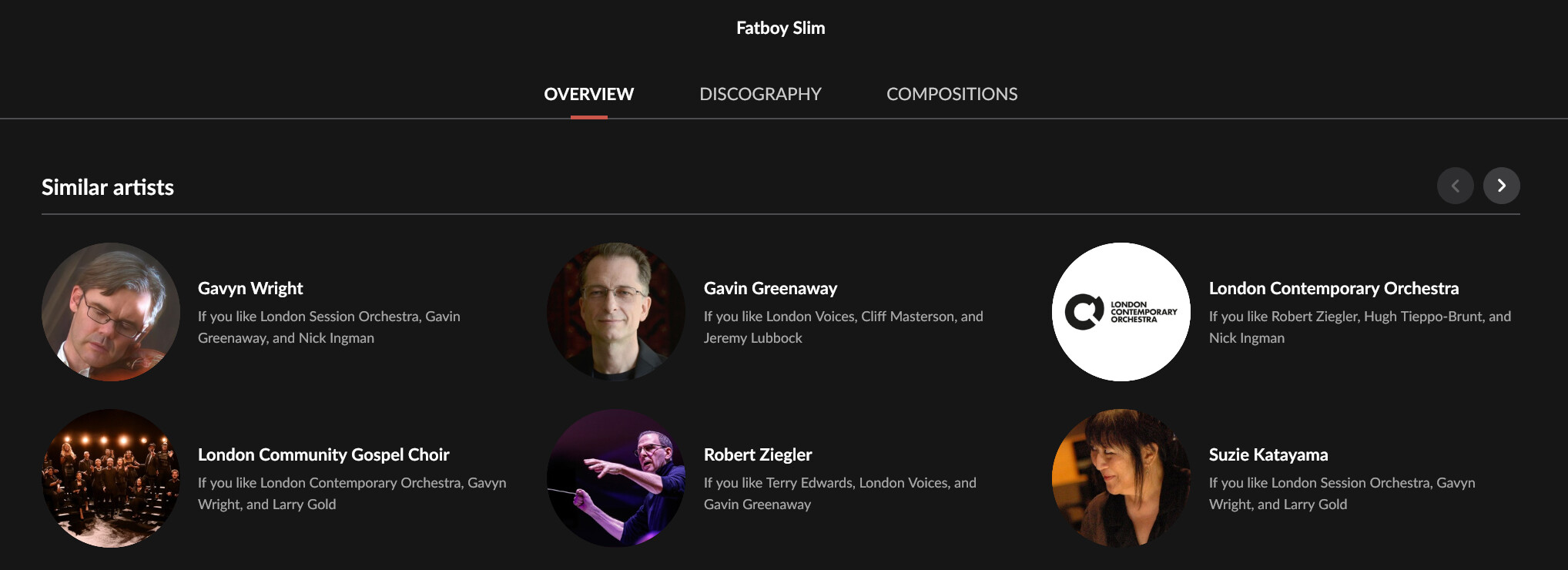The image size is (1568, 570).
Task: Open the Compositions tab
Action: coord(951,94)
